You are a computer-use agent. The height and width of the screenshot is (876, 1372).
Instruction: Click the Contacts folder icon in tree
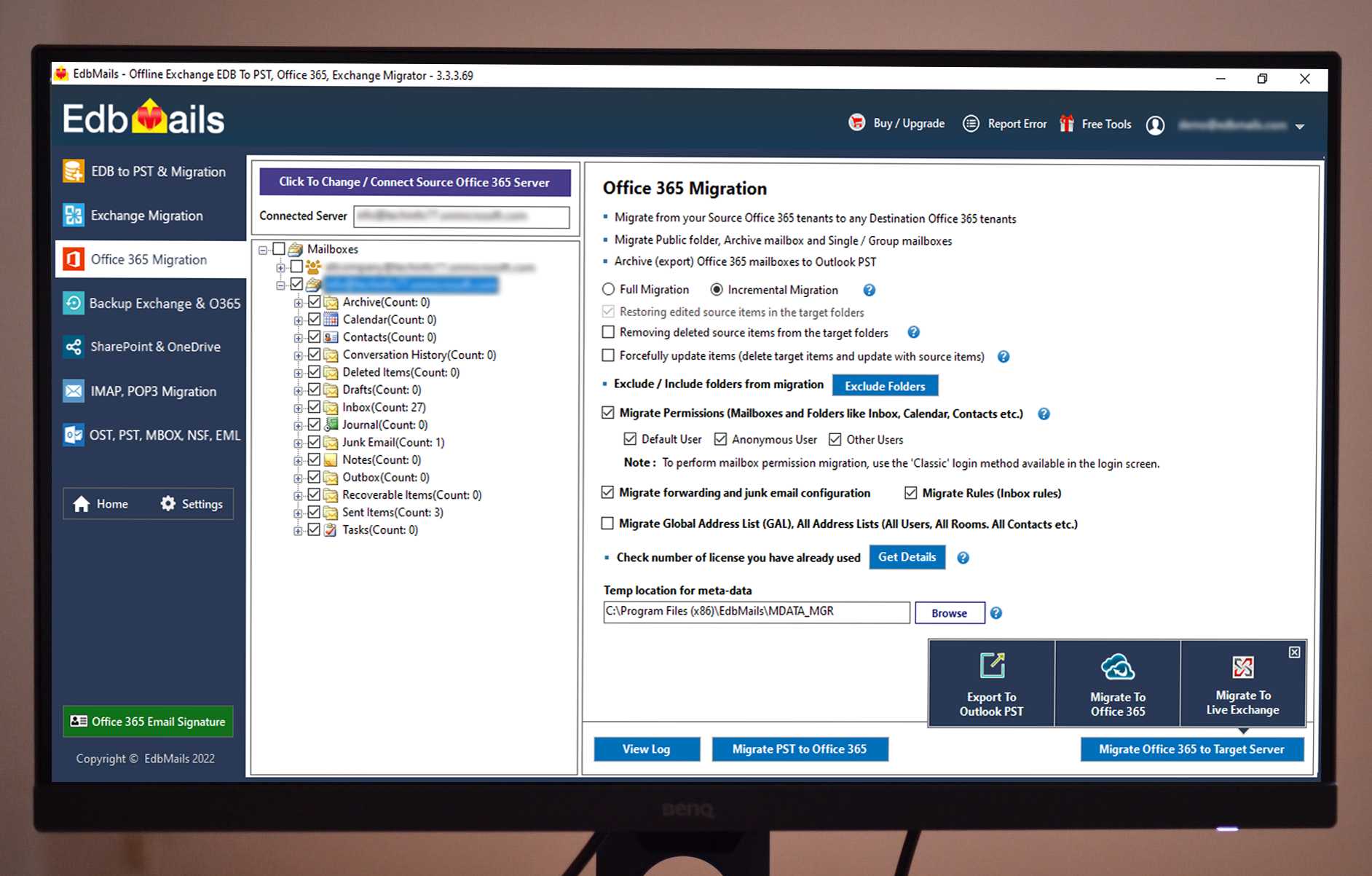click(x=331, y=337)
